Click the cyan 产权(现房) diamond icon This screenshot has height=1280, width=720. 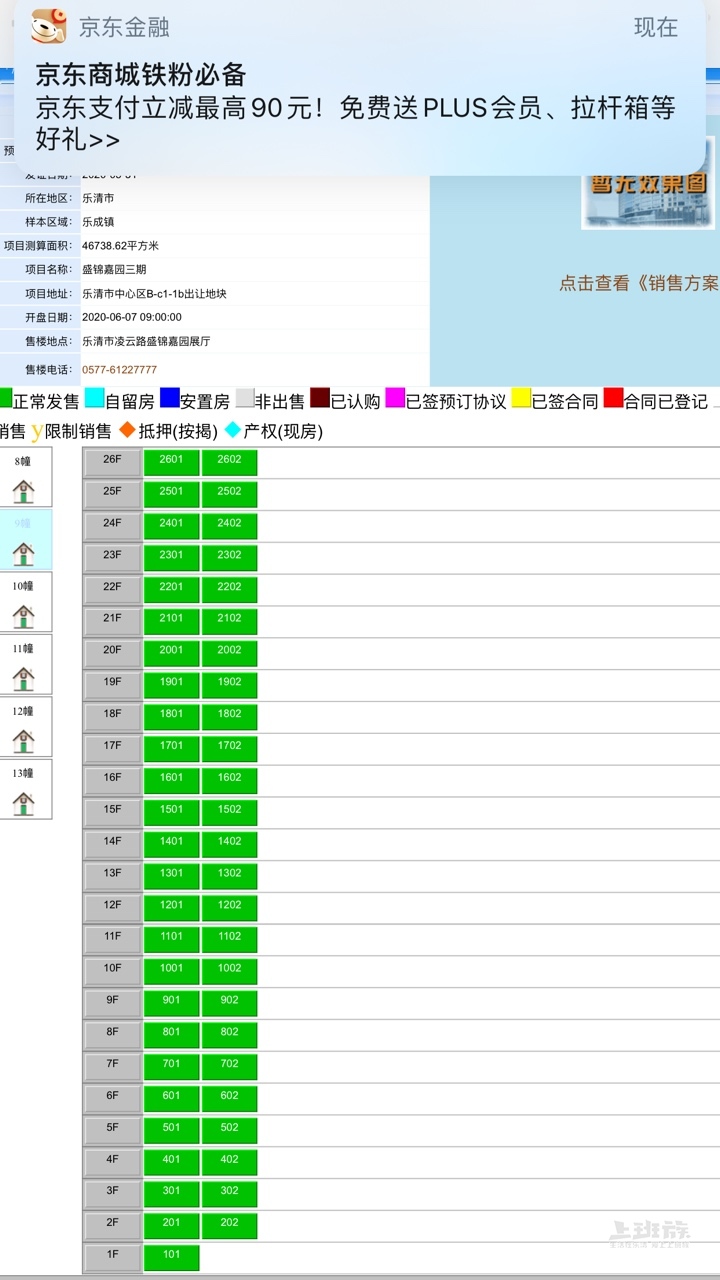[x=233, y=431]
